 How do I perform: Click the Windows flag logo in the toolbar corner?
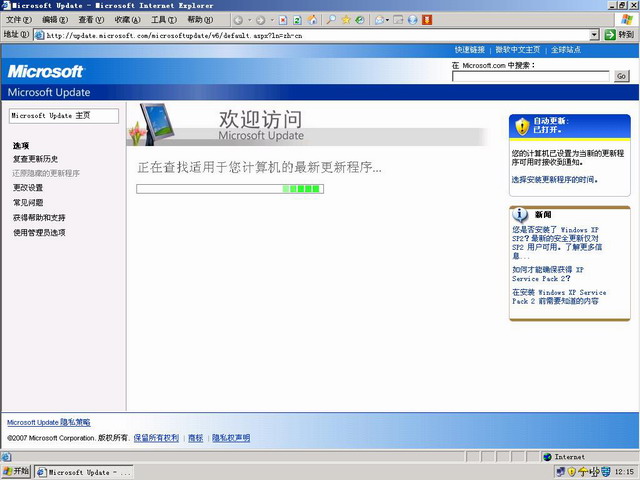(627, 20)
